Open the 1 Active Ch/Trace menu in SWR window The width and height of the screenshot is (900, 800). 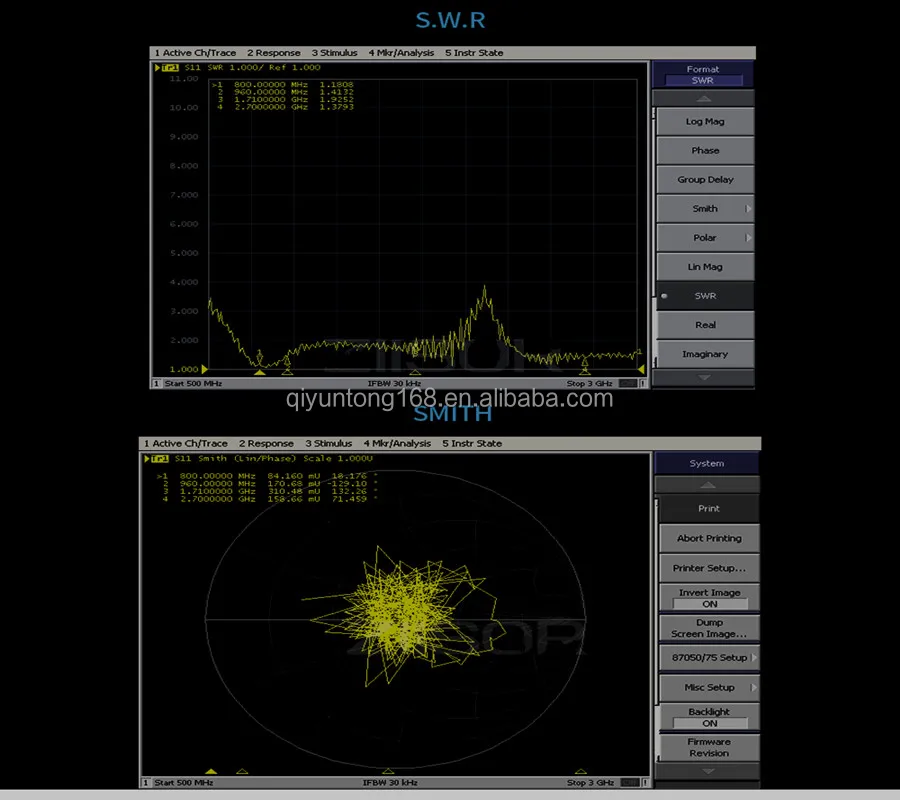[195, 53]
